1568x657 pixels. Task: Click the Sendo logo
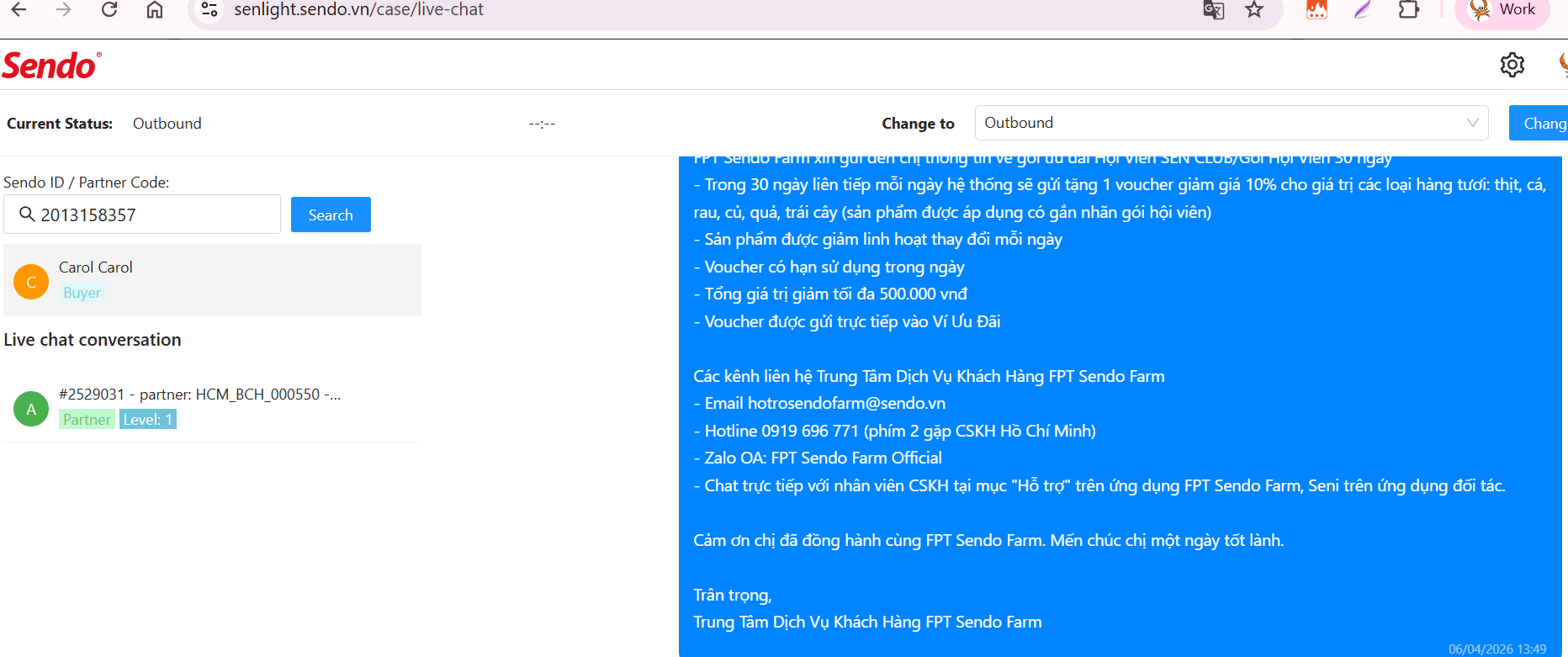51,66
